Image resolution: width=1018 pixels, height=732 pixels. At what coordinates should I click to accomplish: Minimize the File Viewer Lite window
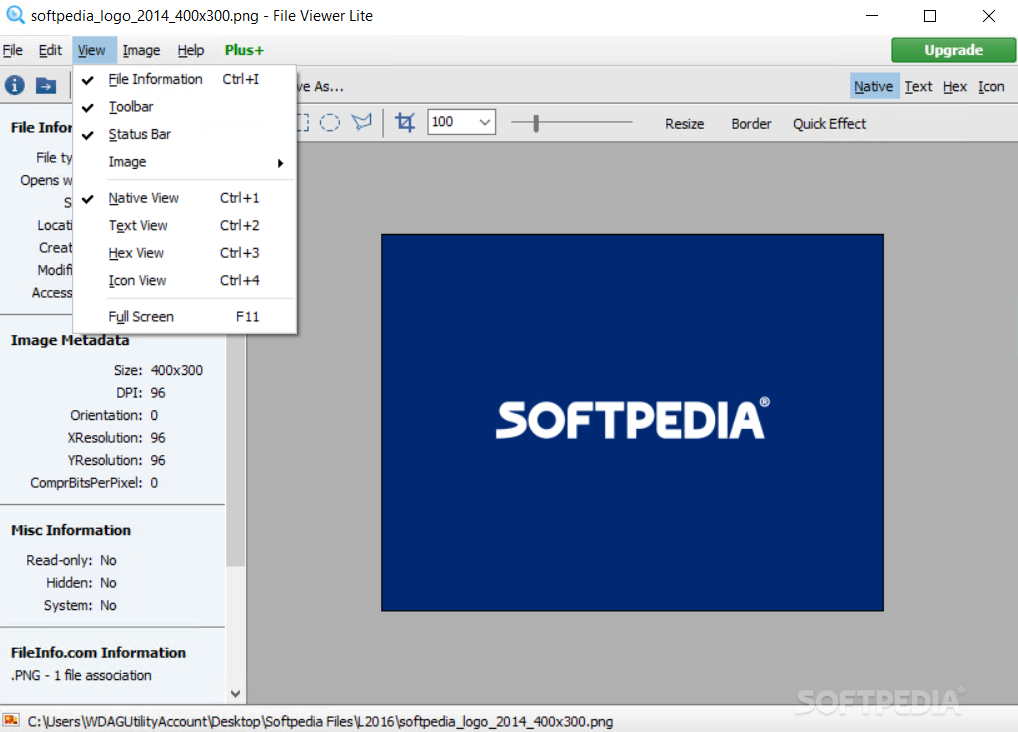point(872,16)
